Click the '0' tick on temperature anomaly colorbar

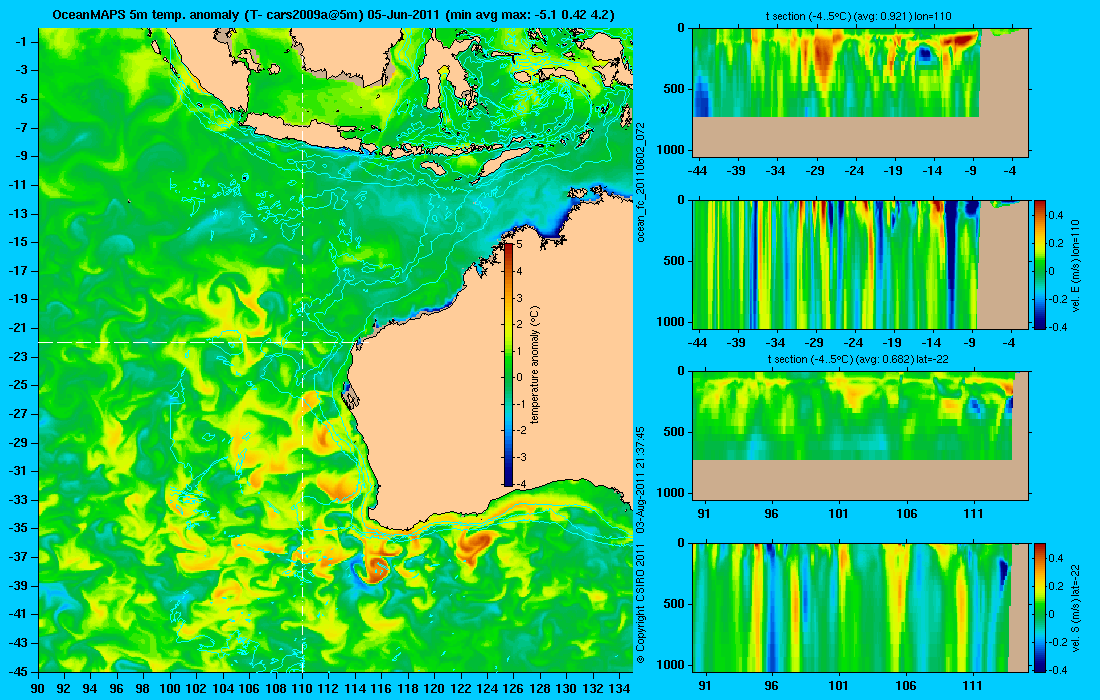520,377
